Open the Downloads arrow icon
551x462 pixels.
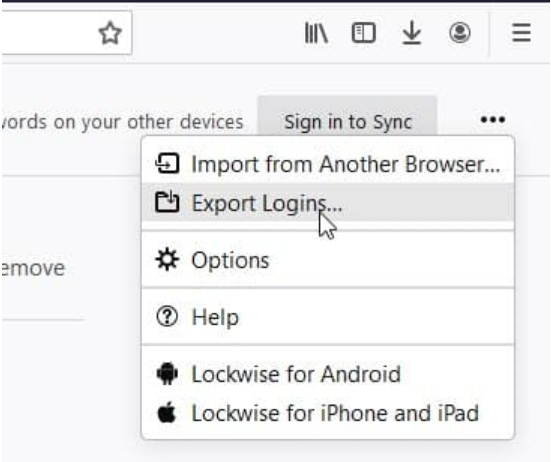[x=411, y=33]
